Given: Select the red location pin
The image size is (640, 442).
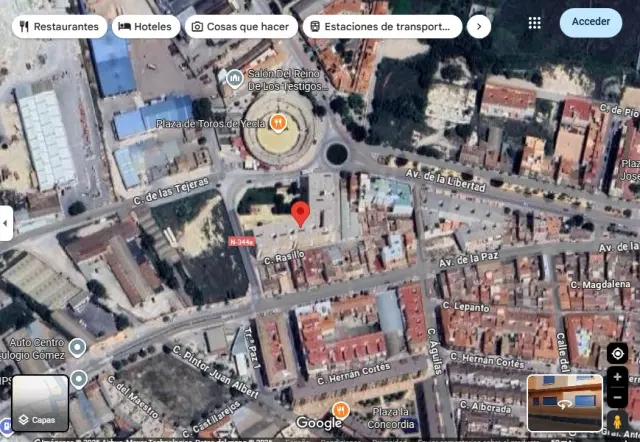Looking at the screenshot, I should (300, 214).
